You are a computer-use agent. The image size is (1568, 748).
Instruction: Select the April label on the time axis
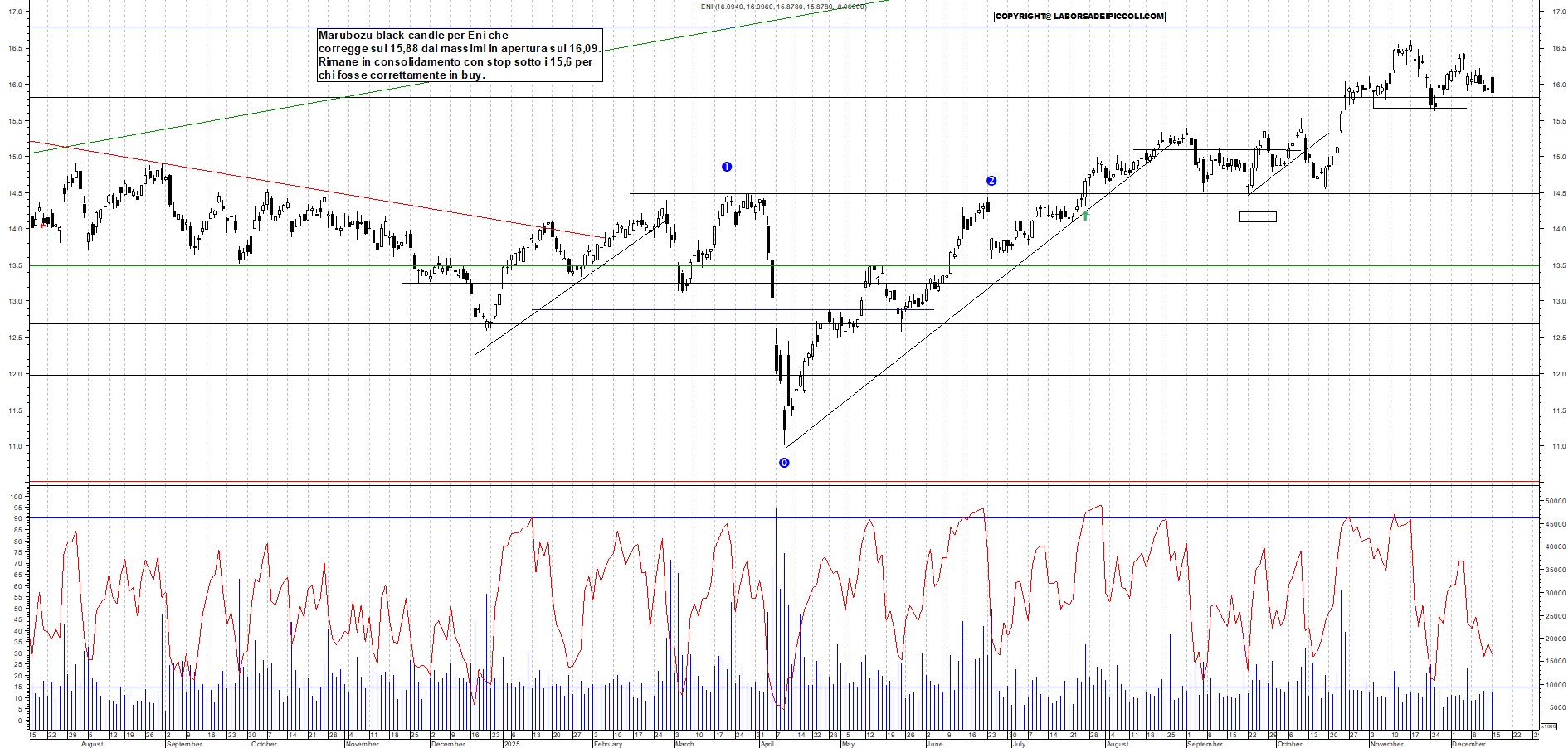click(767, 744)
